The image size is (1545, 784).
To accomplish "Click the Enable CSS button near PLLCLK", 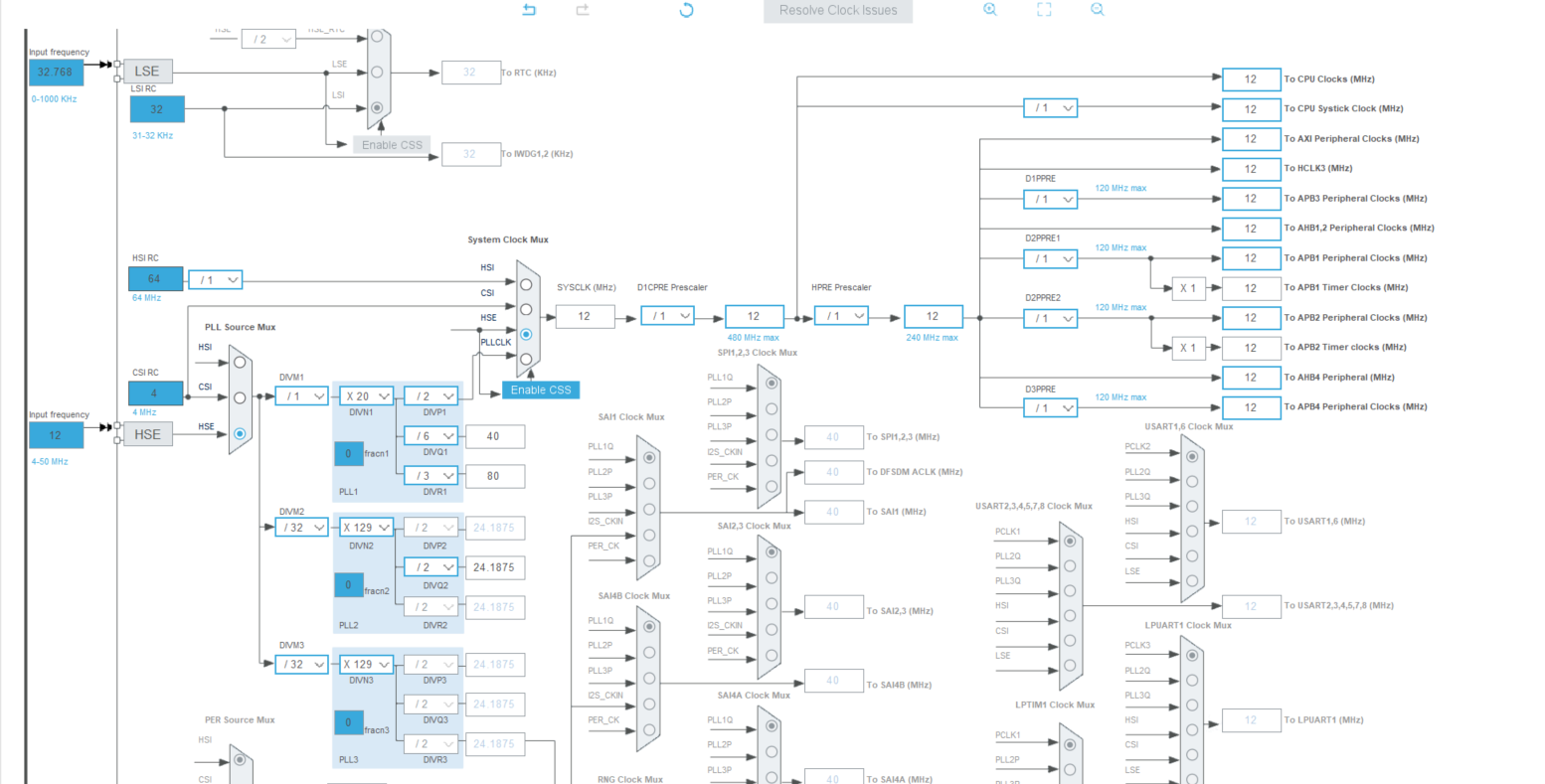I will [541, 390].
